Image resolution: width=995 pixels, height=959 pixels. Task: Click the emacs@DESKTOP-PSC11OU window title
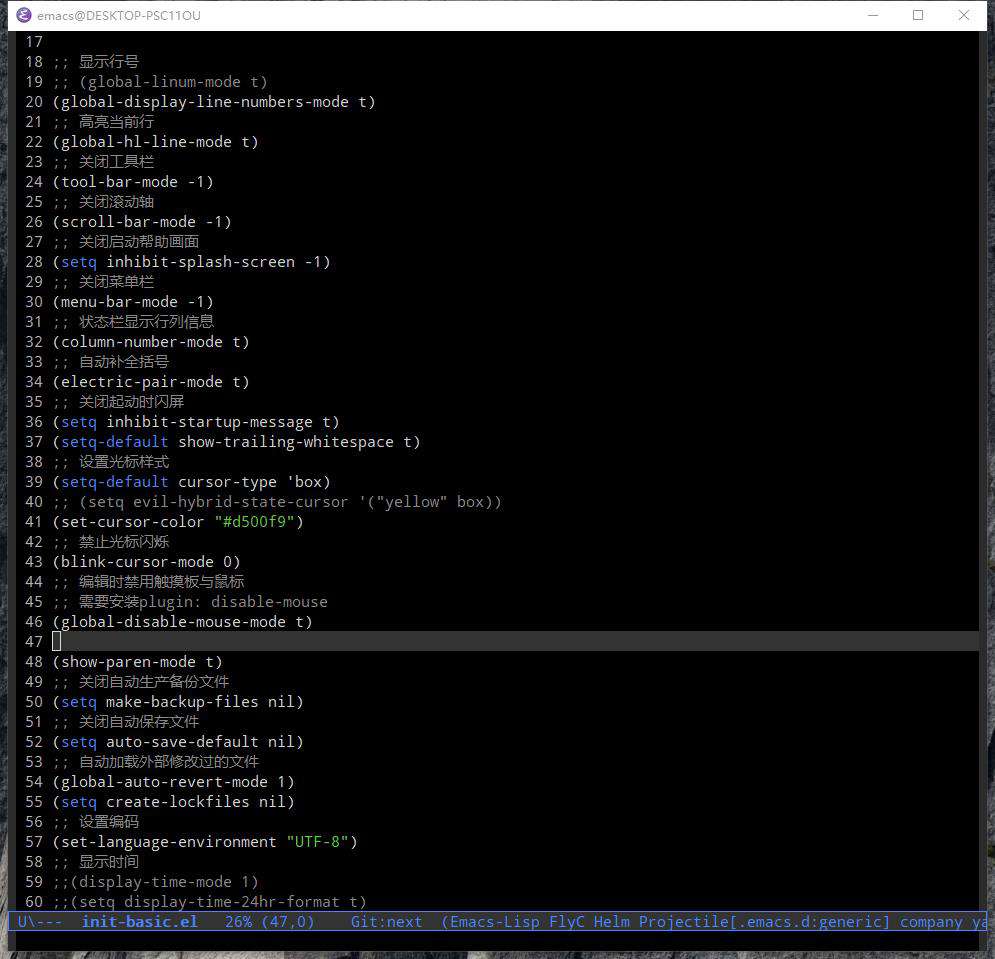tap(119, 15)
